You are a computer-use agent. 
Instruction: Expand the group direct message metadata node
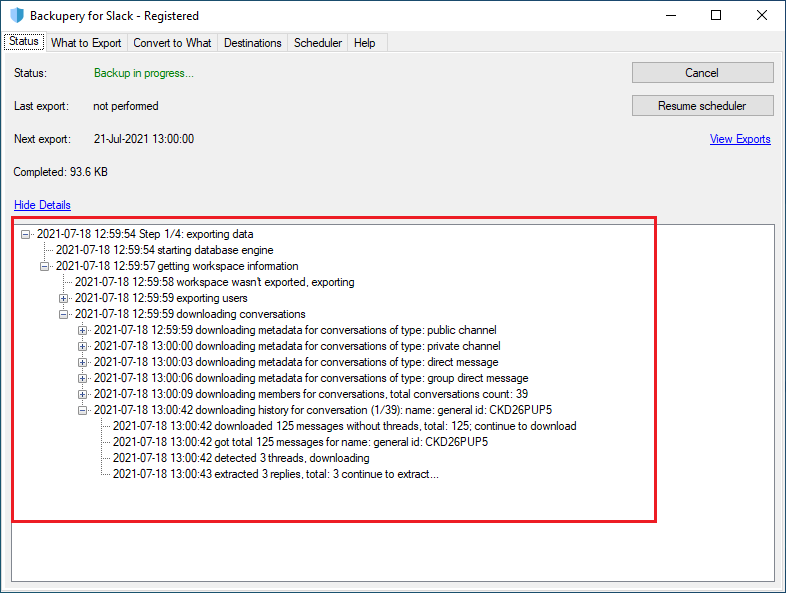83,378
